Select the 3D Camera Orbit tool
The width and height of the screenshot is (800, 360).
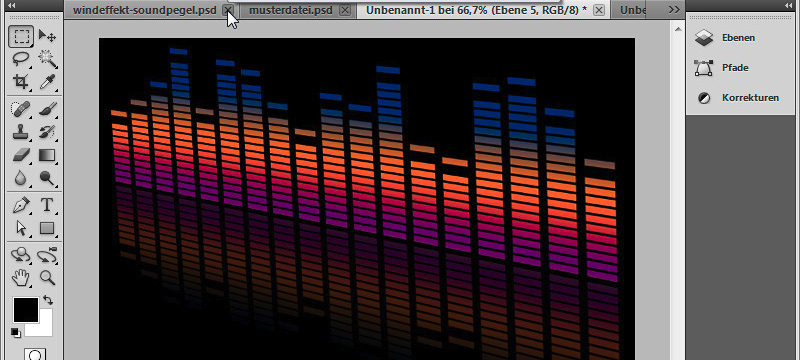47,254
